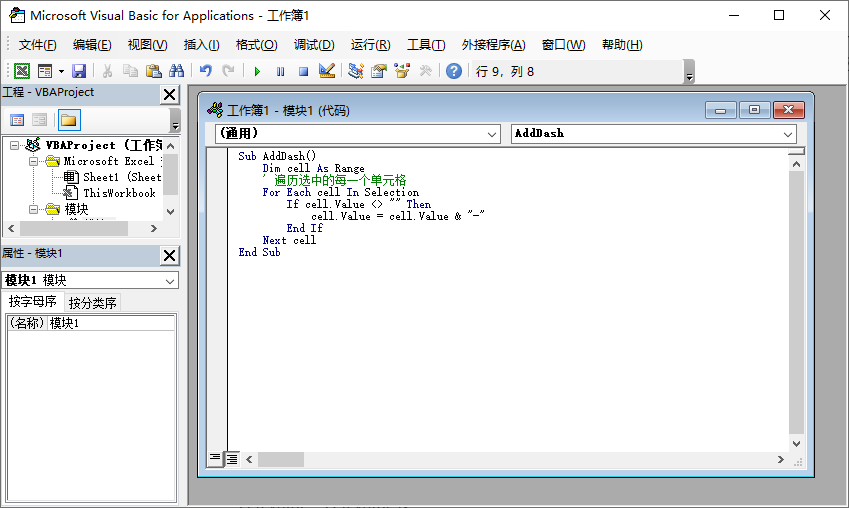Screen dimensions: 849x508
Task: Open the 窗口(W) menu
Action: [563, 45]
